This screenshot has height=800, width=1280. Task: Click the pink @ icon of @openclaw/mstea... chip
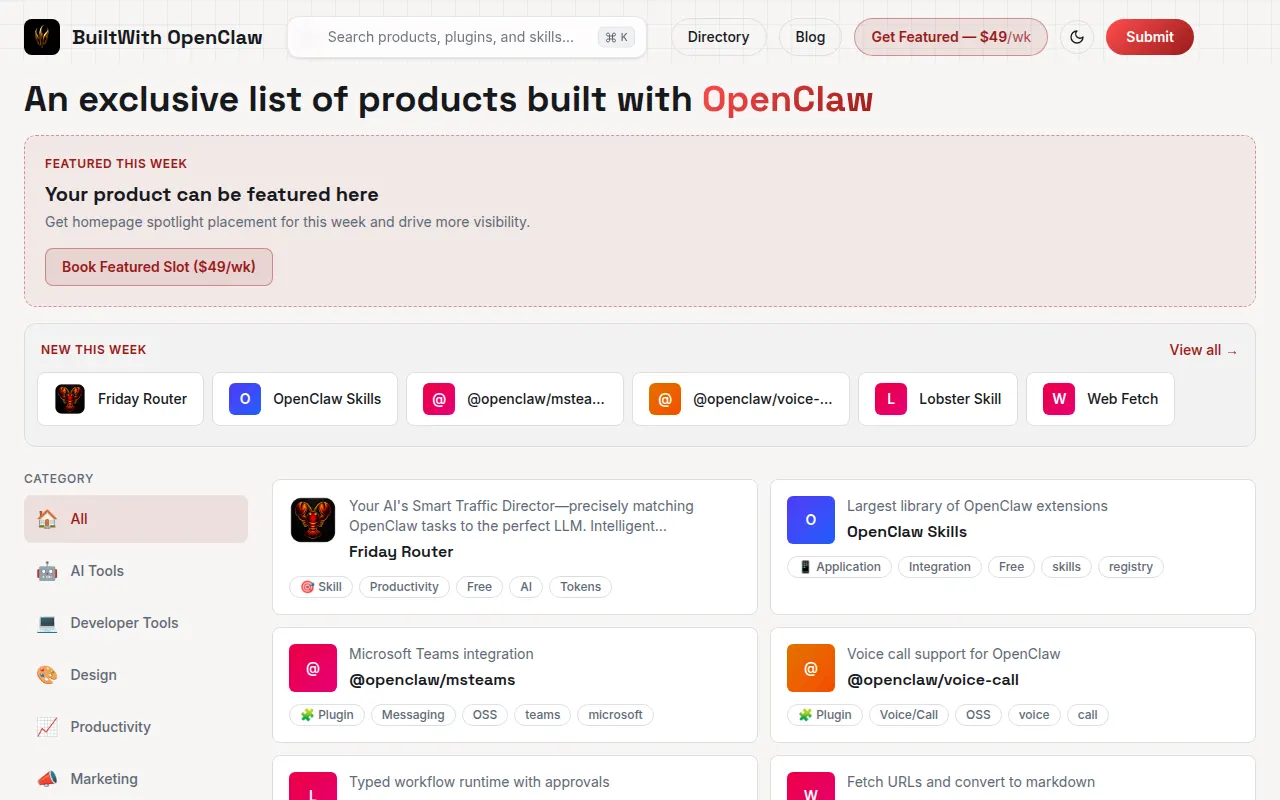[x=439, y=399]
